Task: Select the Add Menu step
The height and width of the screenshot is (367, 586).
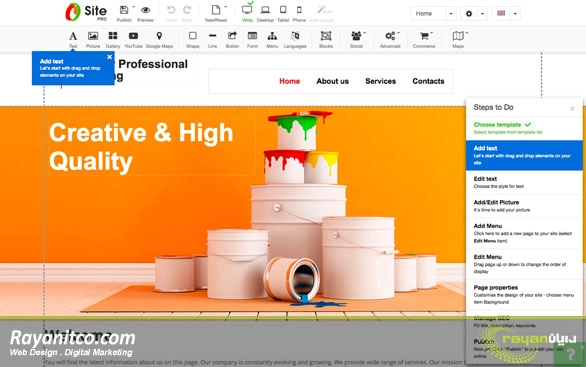Action: 524,233
